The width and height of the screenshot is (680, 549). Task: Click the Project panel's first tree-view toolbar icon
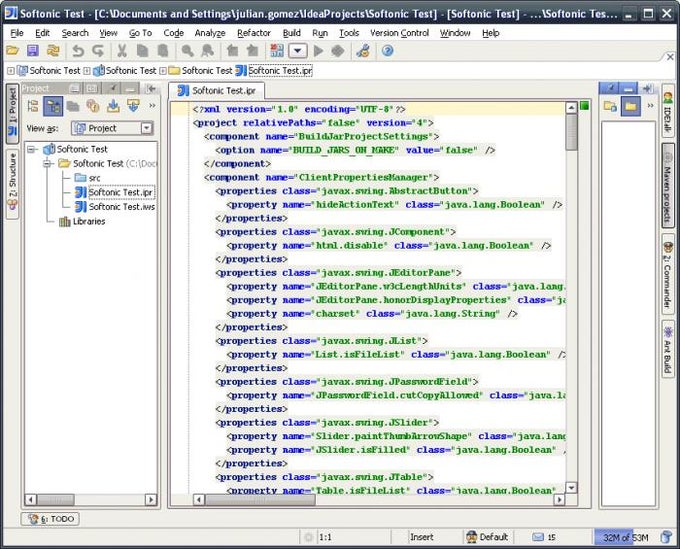click(33, 106)
